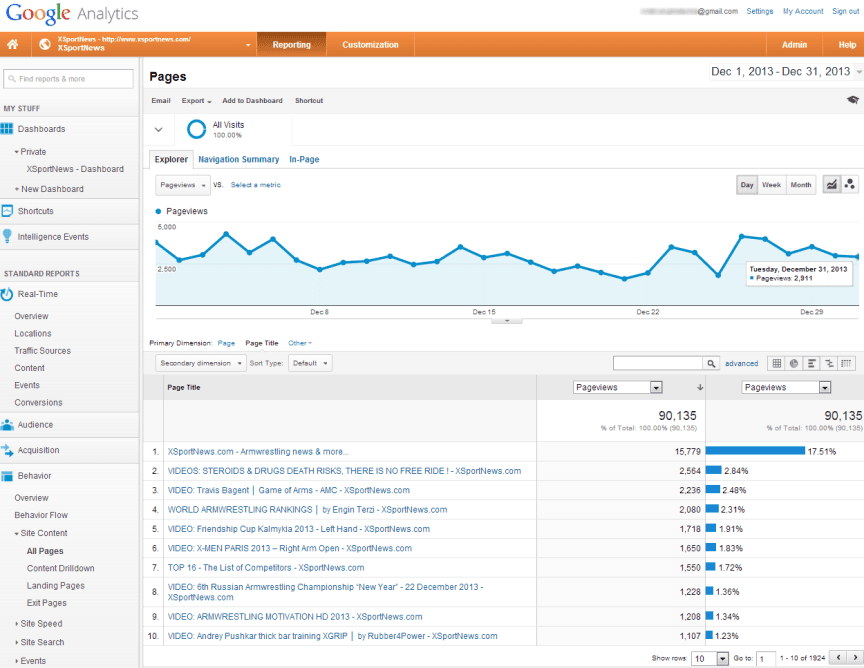Click the sort arrow on the Pageviews column

click(x=700, y=387)
